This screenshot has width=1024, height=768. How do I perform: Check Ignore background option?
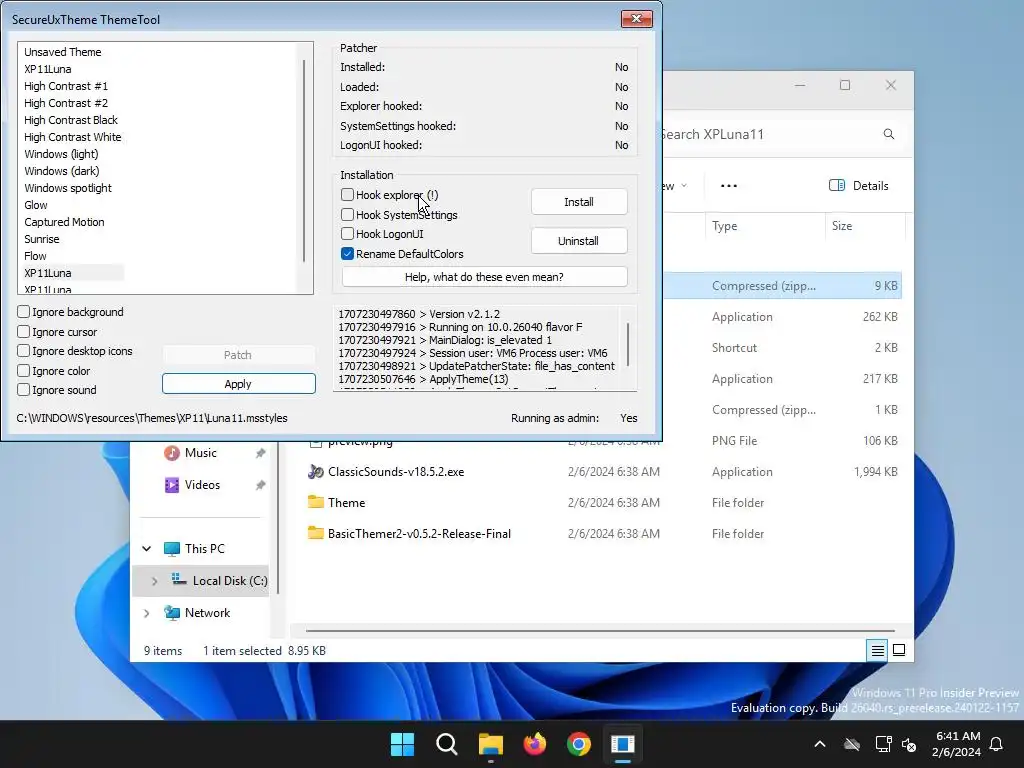click(x=24, y=312)
